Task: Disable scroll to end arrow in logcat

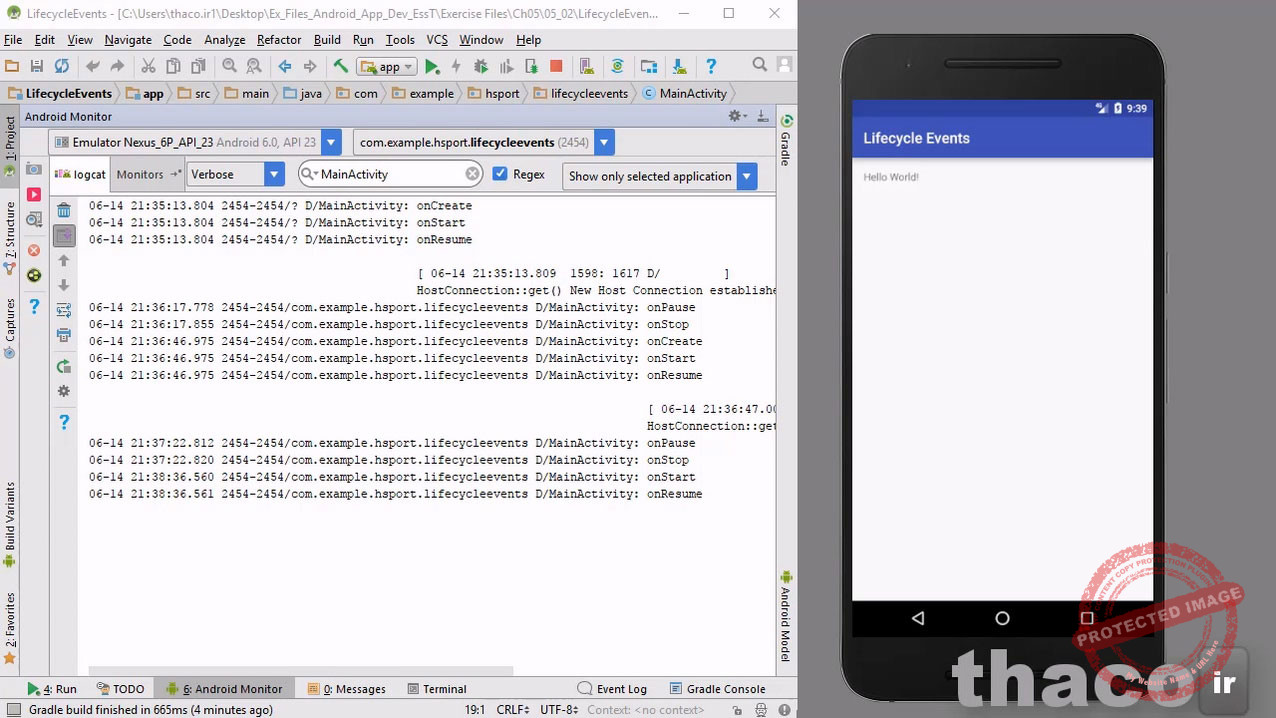Action: [x=63, y=236]
